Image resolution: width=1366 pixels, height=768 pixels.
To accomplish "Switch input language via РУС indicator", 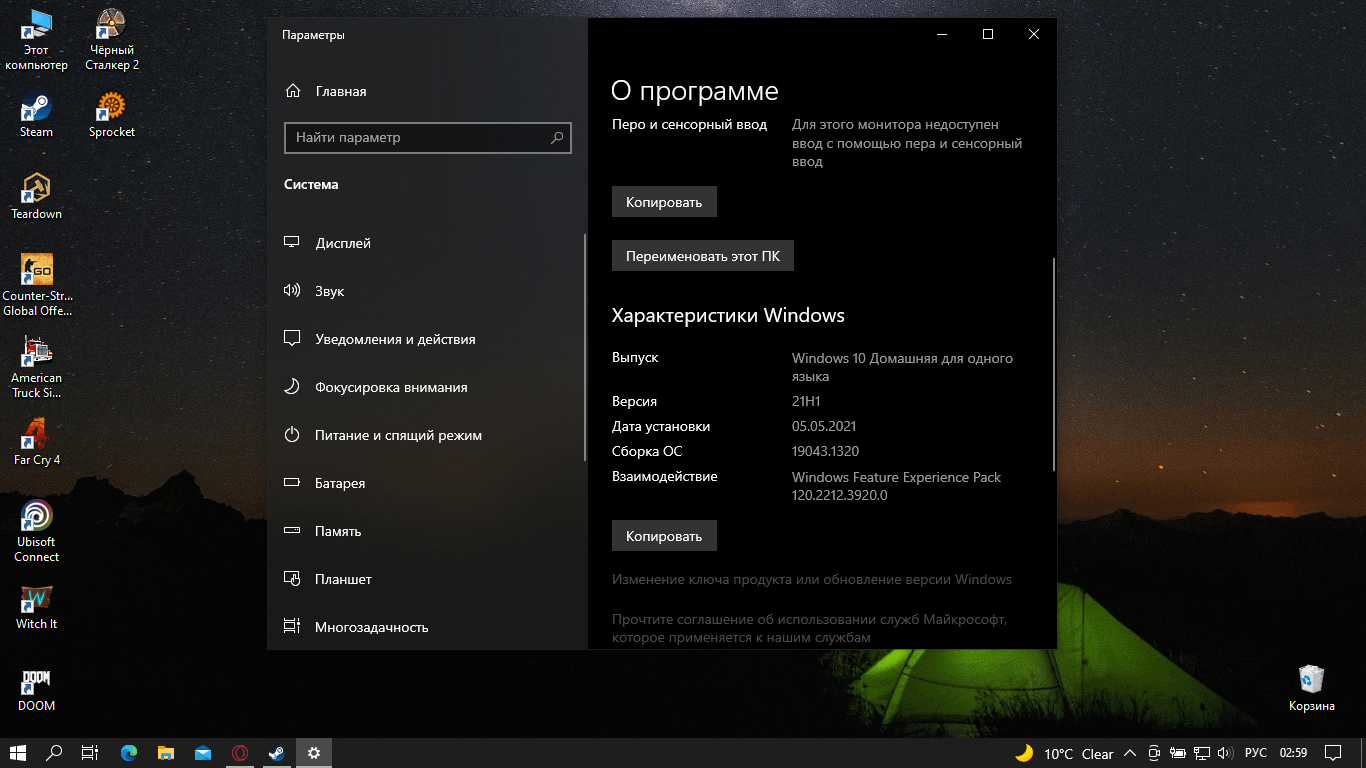I will coord(1255,753).
